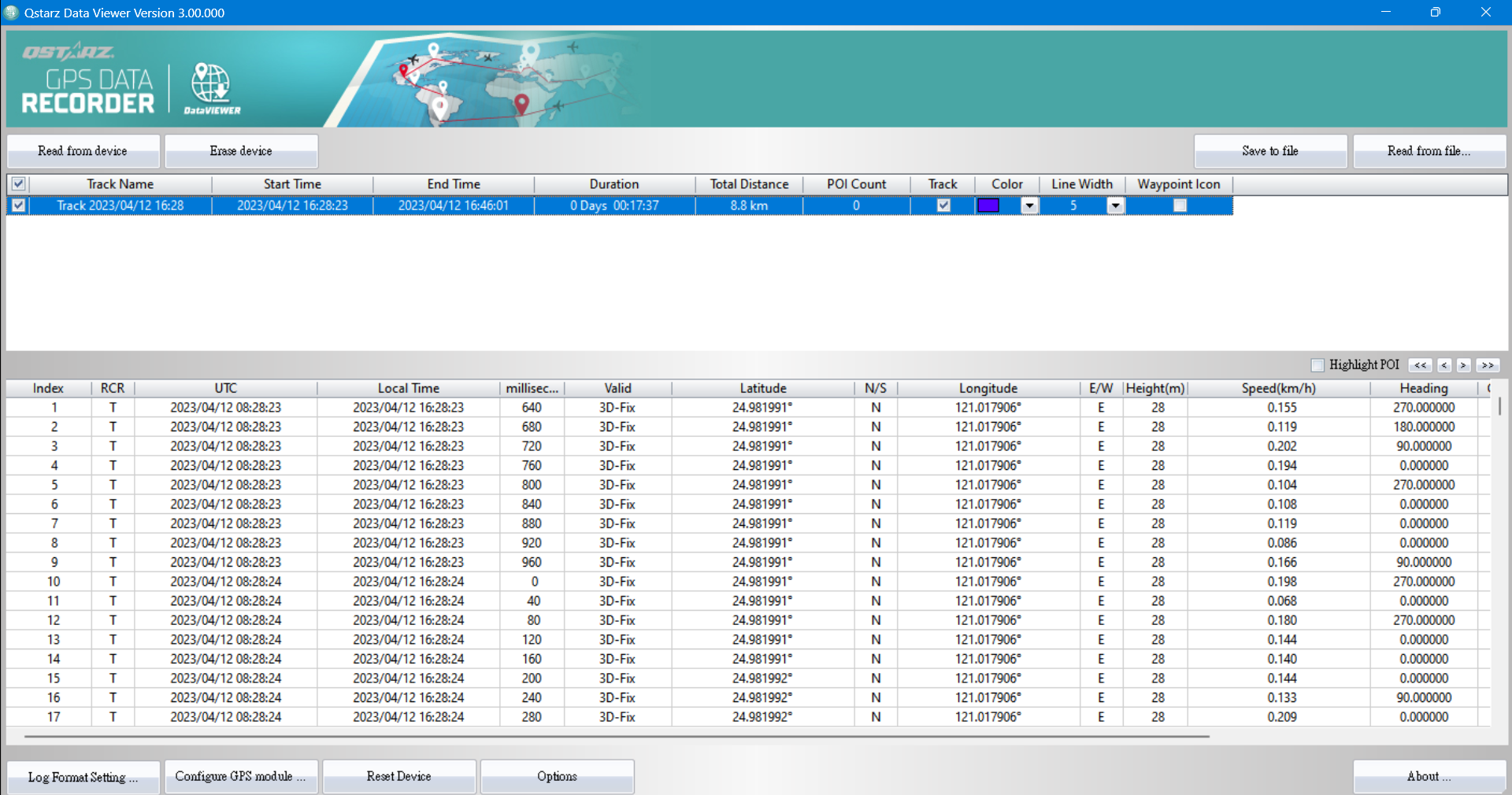Read data from the connected device
This screenshot has height=795, width=1512.
(x=83, y=150)
